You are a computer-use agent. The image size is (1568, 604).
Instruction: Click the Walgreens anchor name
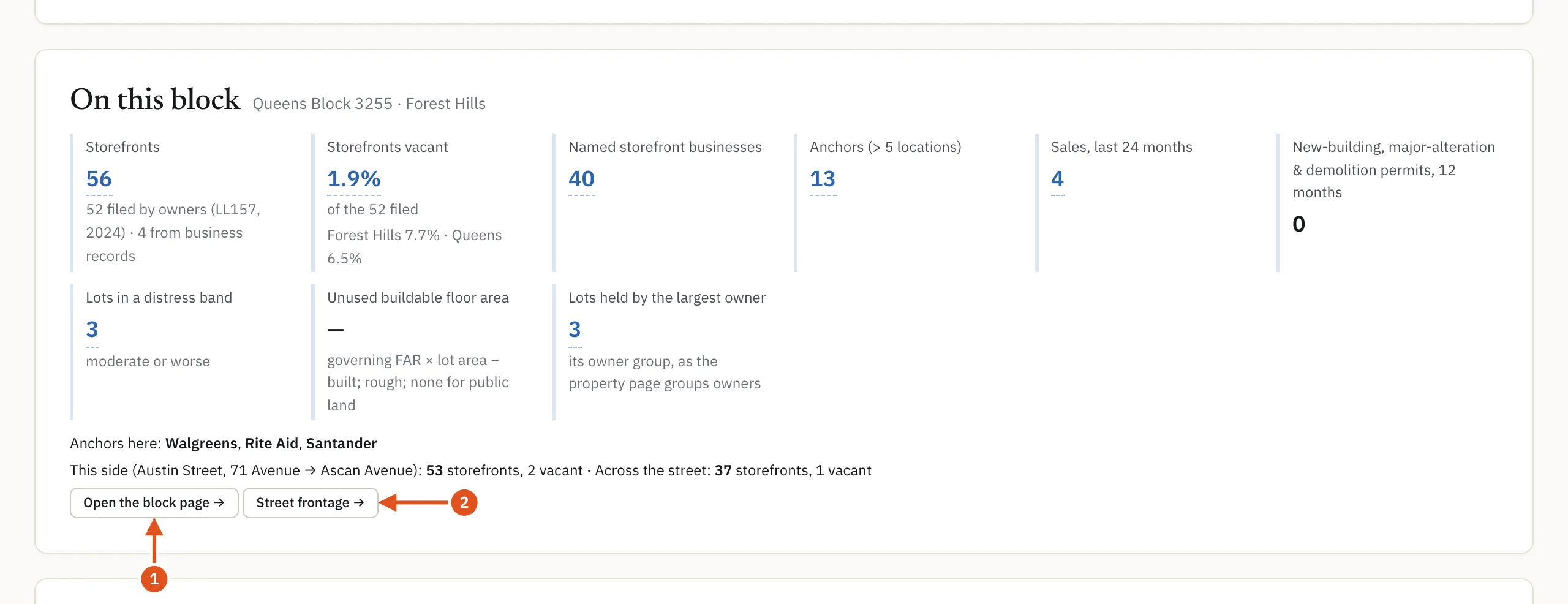(201, 444)
